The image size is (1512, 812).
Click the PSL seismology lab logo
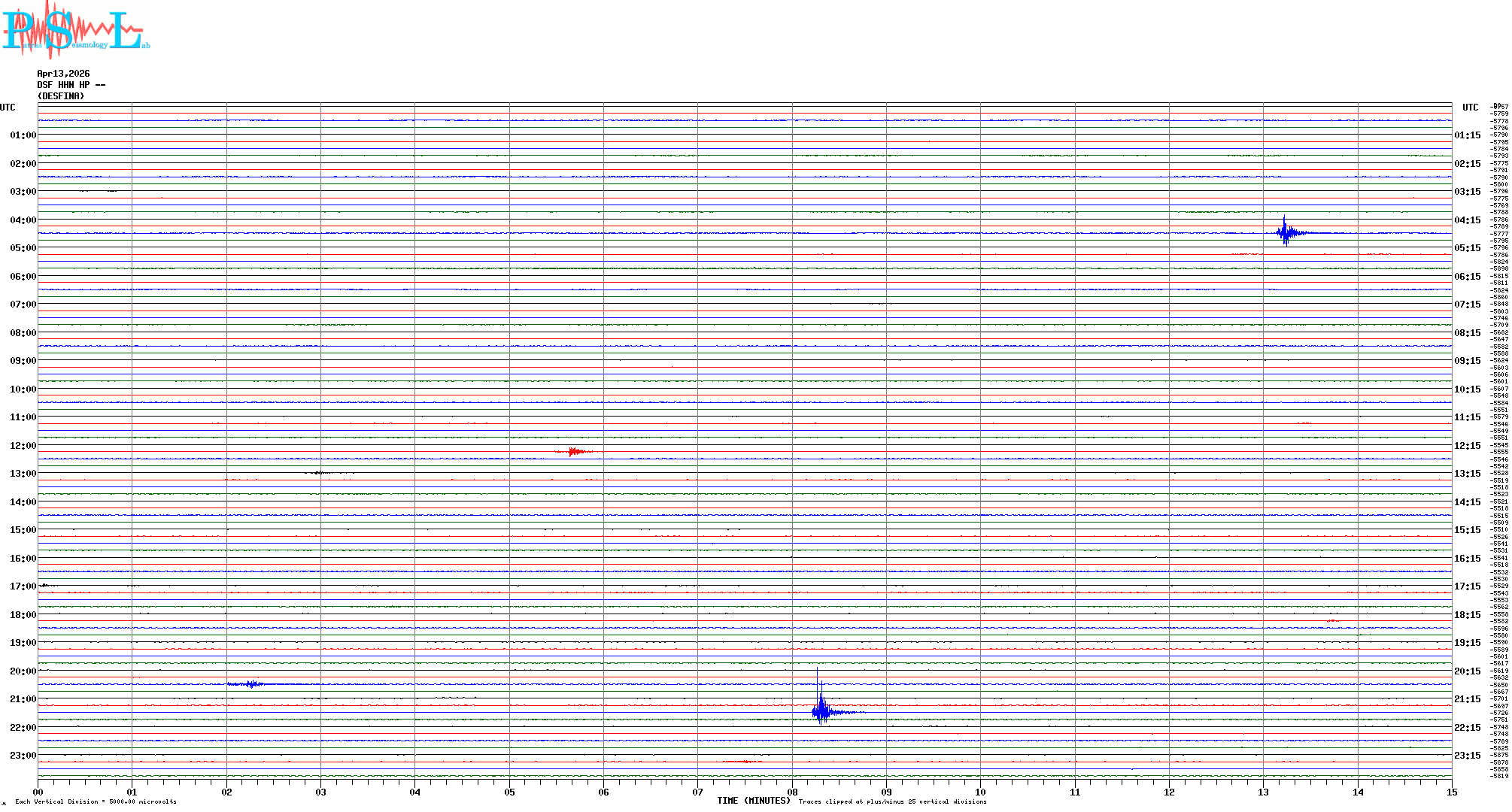(x=75, y=29)
